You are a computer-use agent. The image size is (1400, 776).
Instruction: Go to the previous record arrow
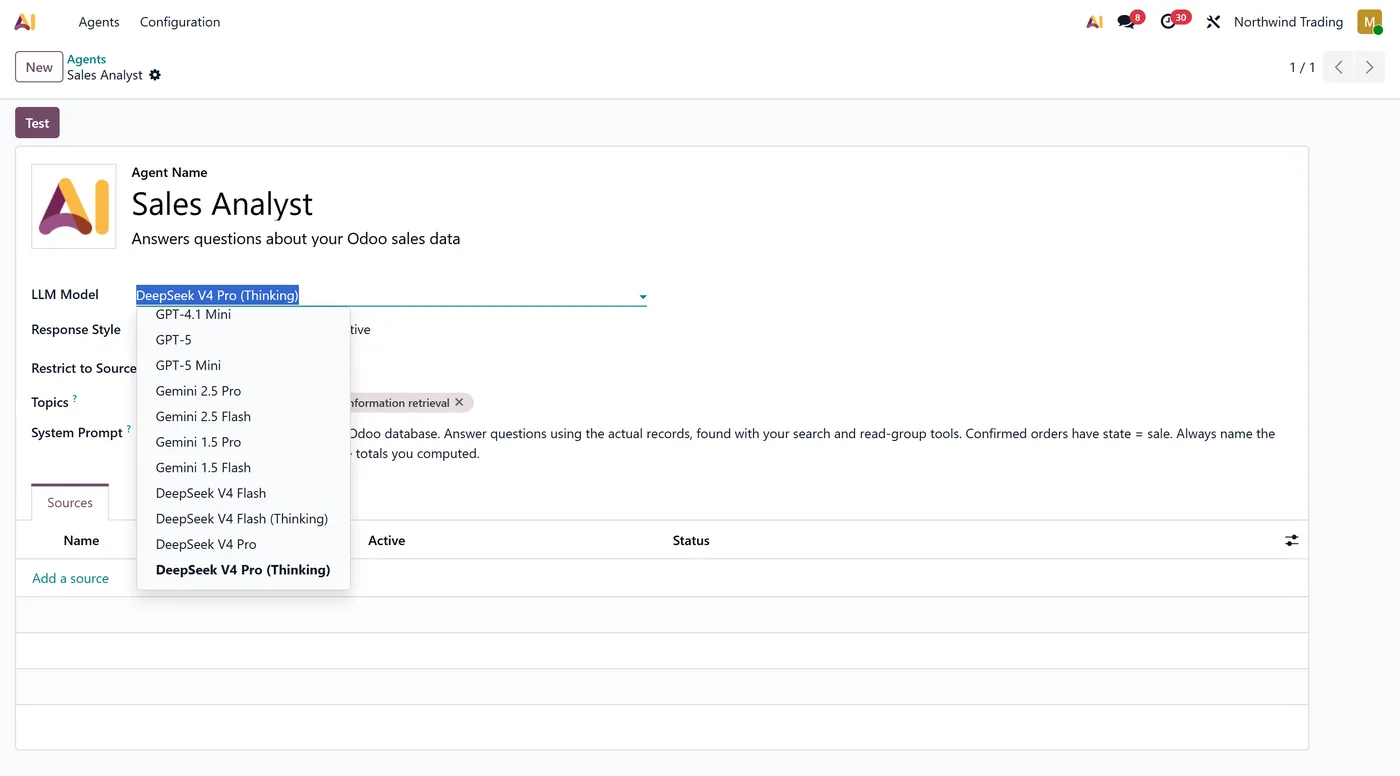pos(1339,67)
